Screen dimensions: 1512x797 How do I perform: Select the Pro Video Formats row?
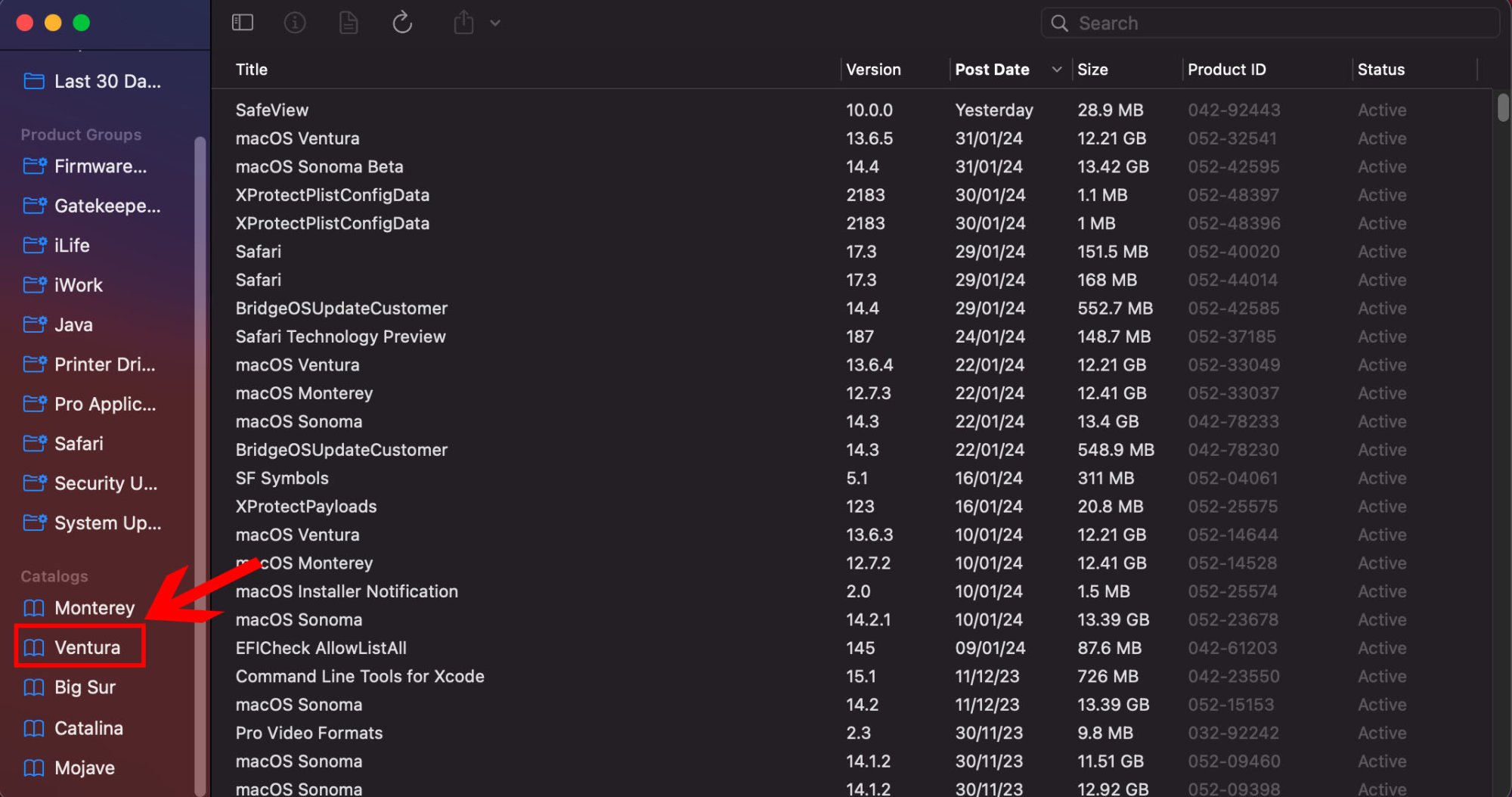pos(852,733)
